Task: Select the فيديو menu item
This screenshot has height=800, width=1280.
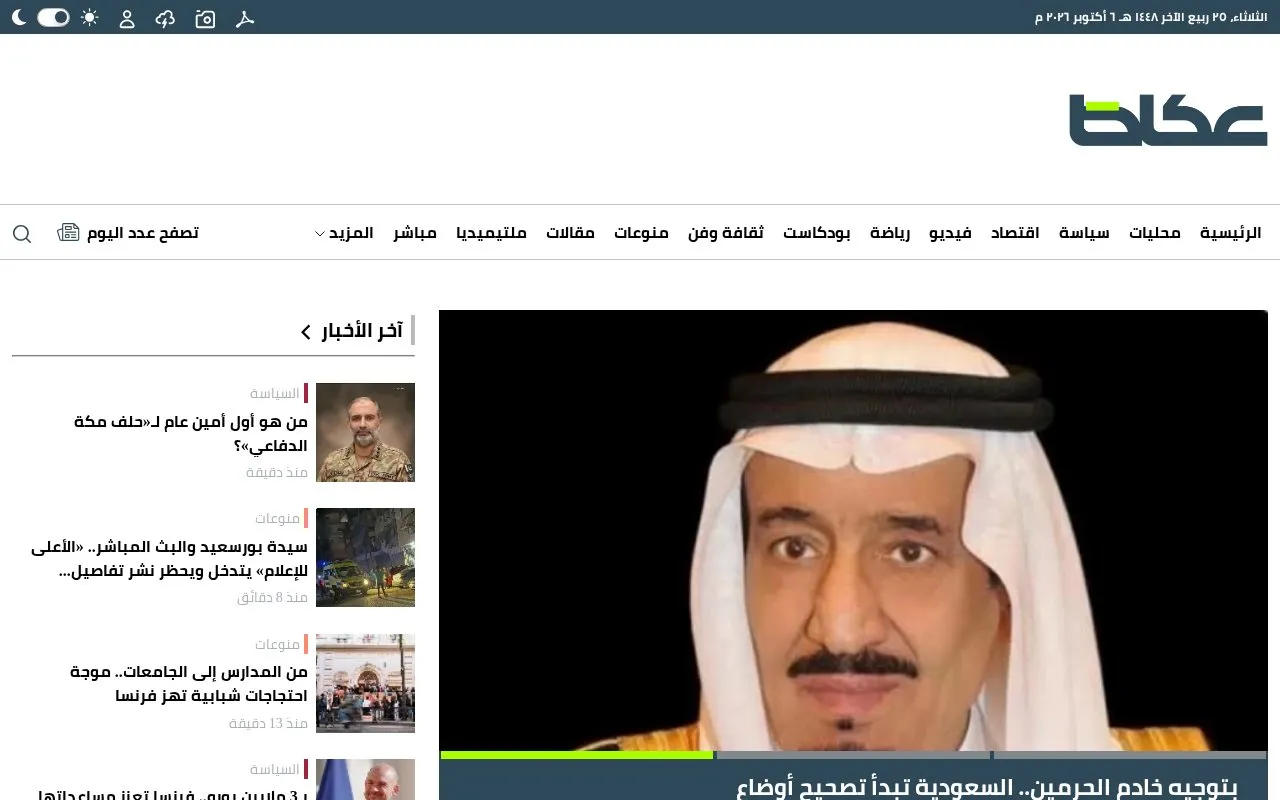Action: pos(951,233)
